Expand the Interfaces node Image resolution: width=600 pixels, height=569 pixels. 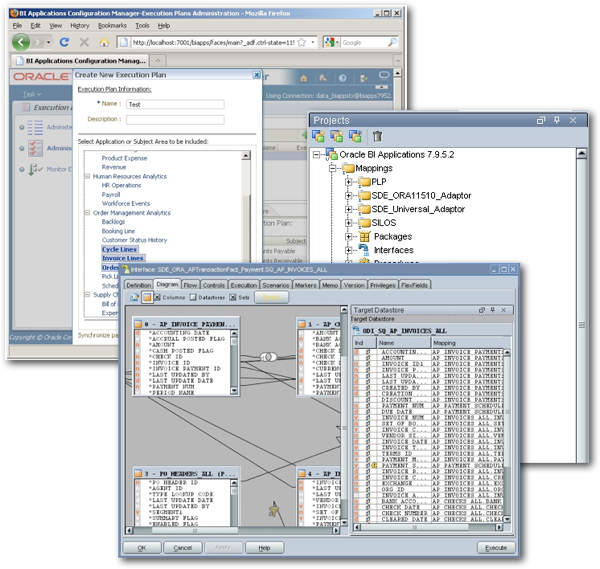(x=349, y=250)
